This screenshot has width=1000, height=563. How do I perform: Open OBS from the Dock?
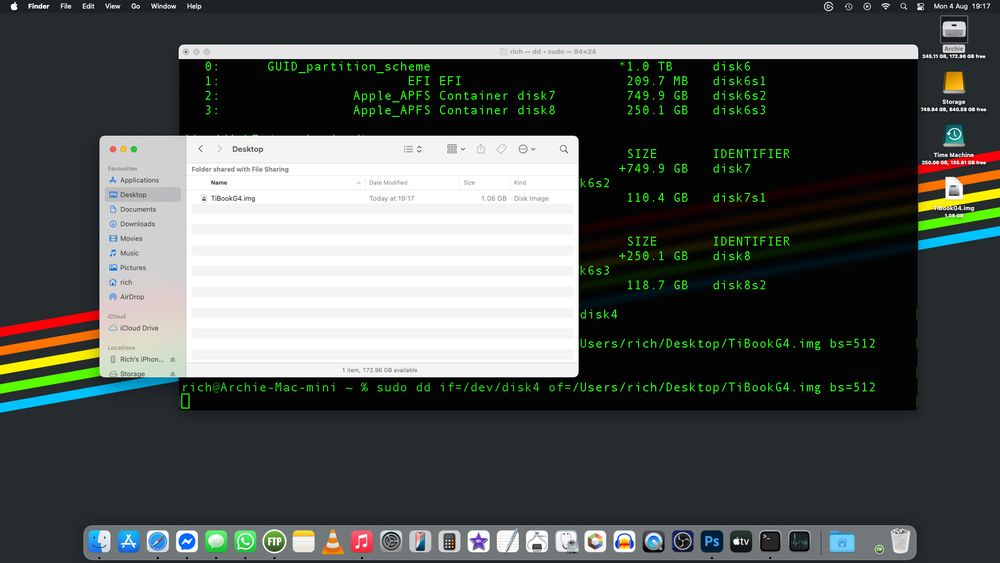(x=682, y=542)
